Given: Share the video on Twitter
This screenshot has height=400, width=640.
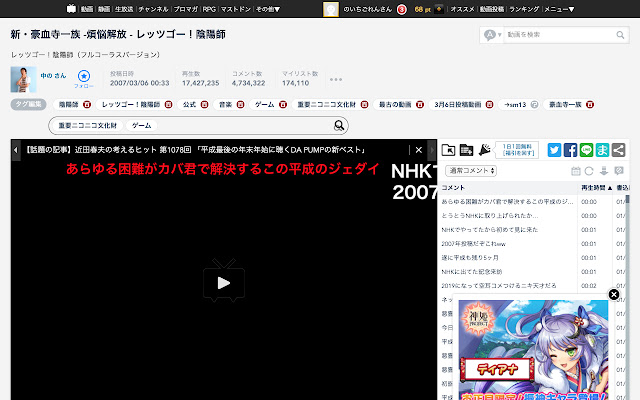Looking at the screenshot, I should click(554, 150).
